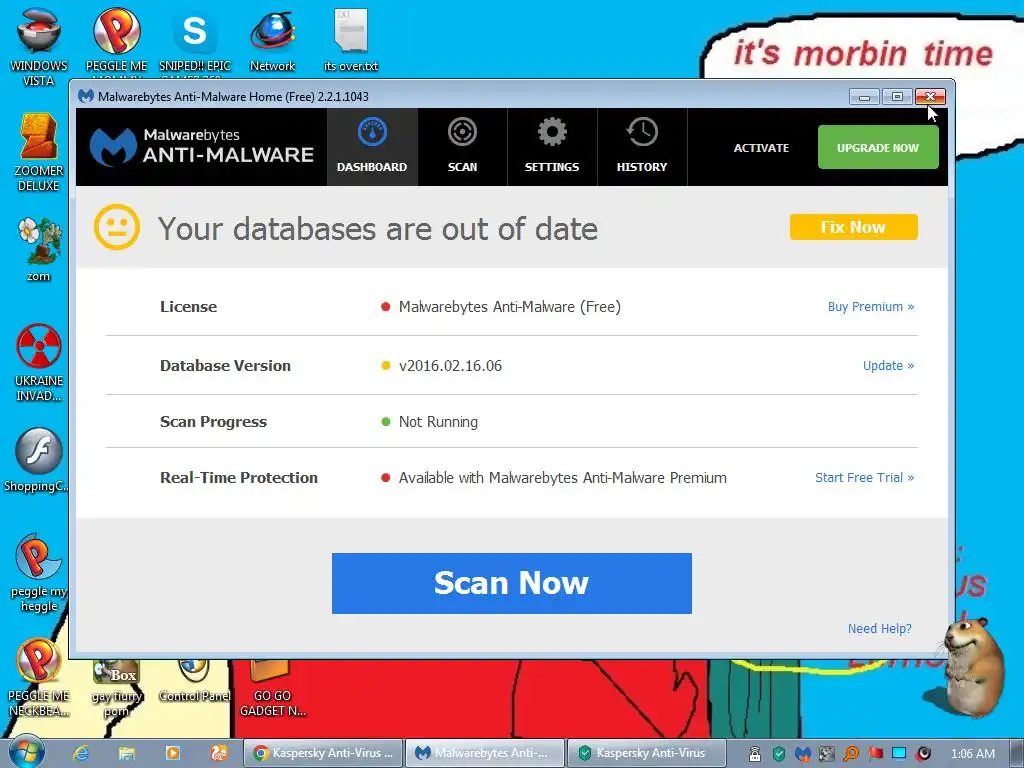
Task: Select the GO GO GADGET N... folder
Action: [272, 688]
